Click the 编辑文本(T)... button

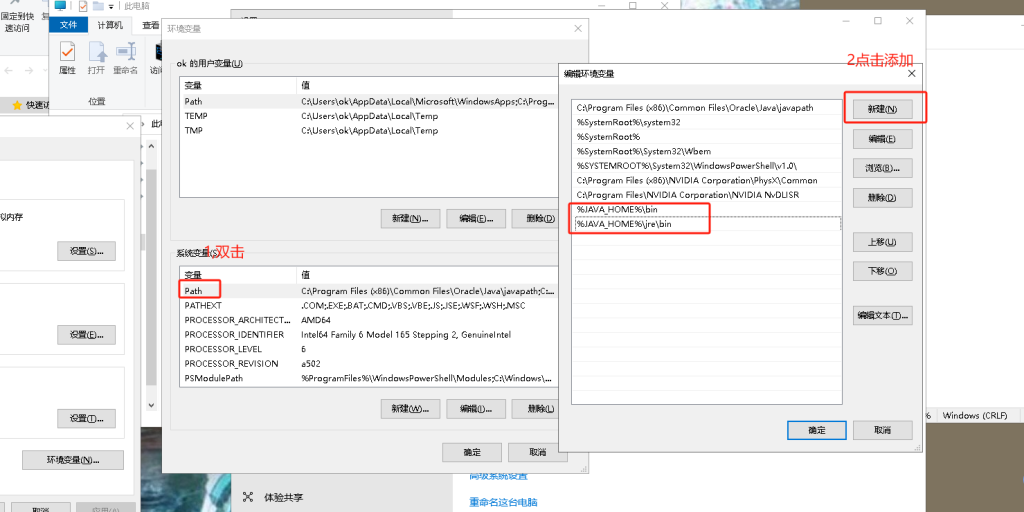click(882, 316)
